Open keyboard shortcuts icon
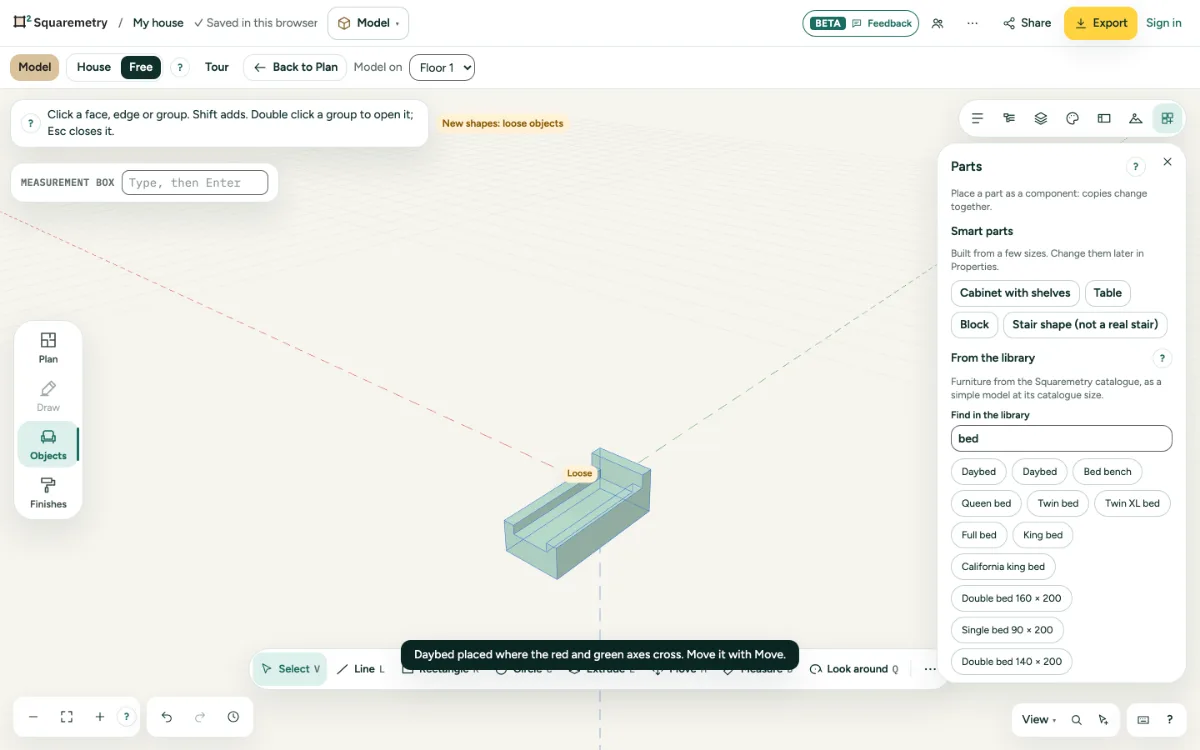Screen dimensions: 1200x750 point(1143,720)
